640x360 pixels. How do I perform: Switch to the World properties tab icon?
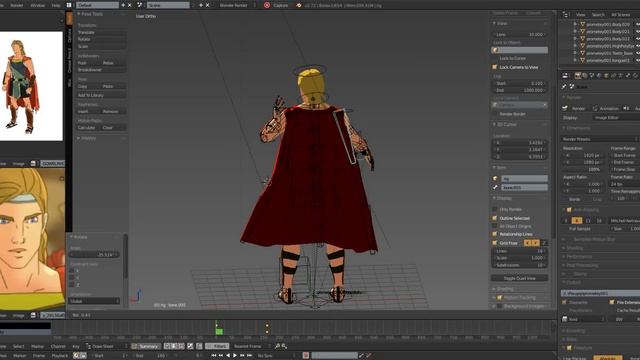click(x=599, y=76)
